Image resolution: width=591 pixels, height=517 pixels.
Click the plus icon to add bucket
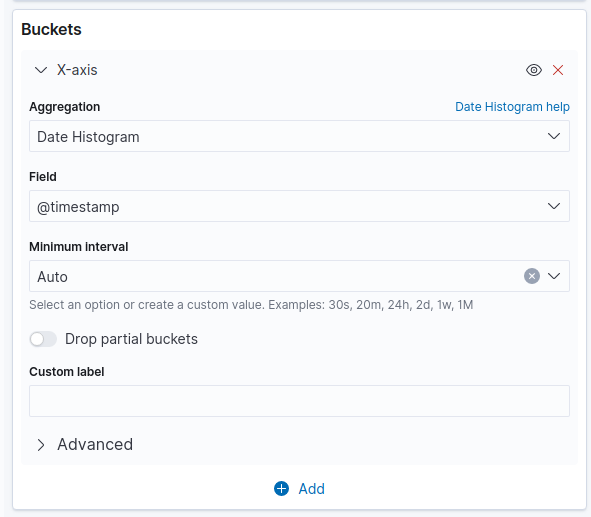(x=281, y=488)
